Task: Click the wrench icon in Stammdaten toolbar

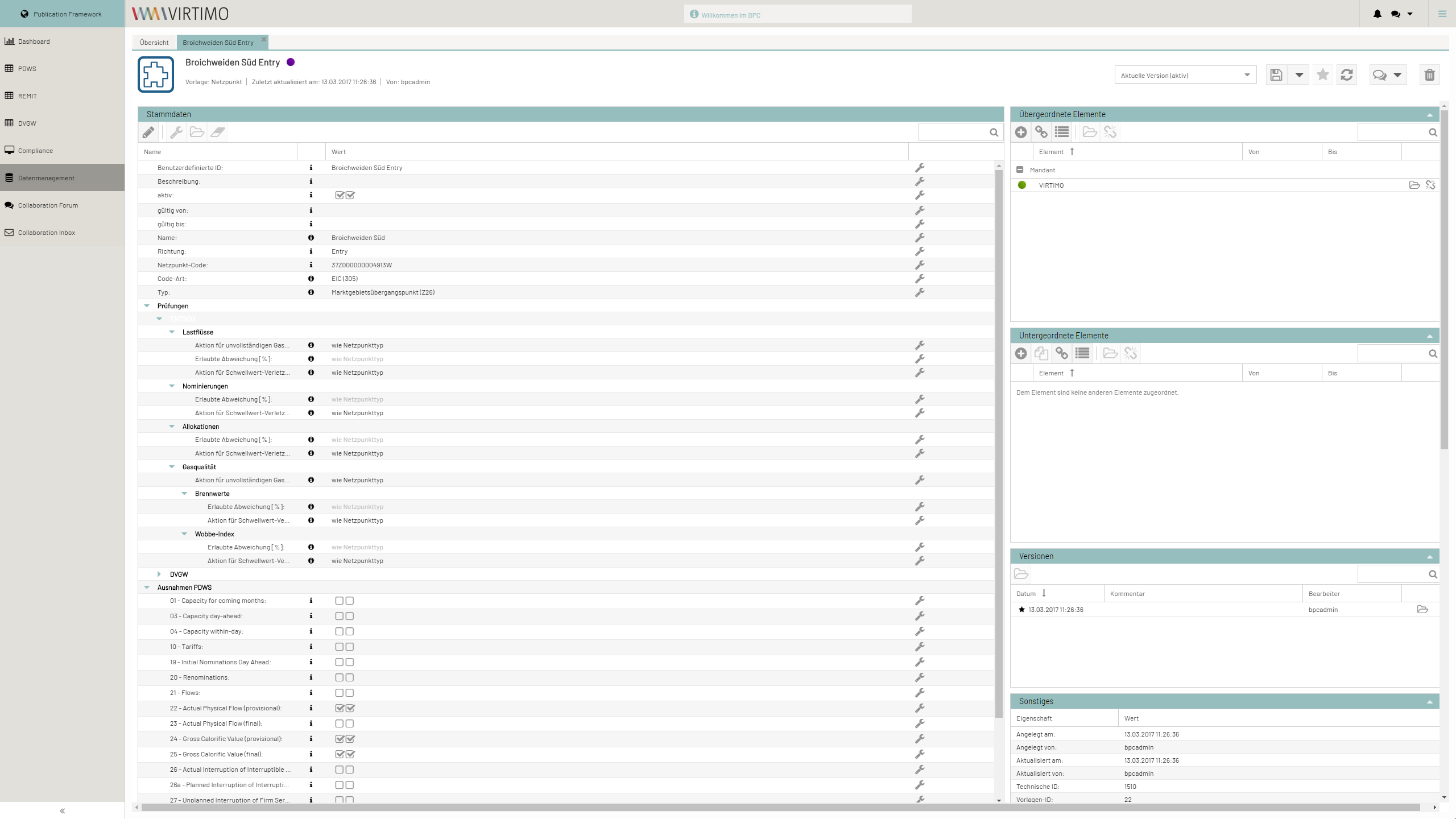Action: click(176, 133)
